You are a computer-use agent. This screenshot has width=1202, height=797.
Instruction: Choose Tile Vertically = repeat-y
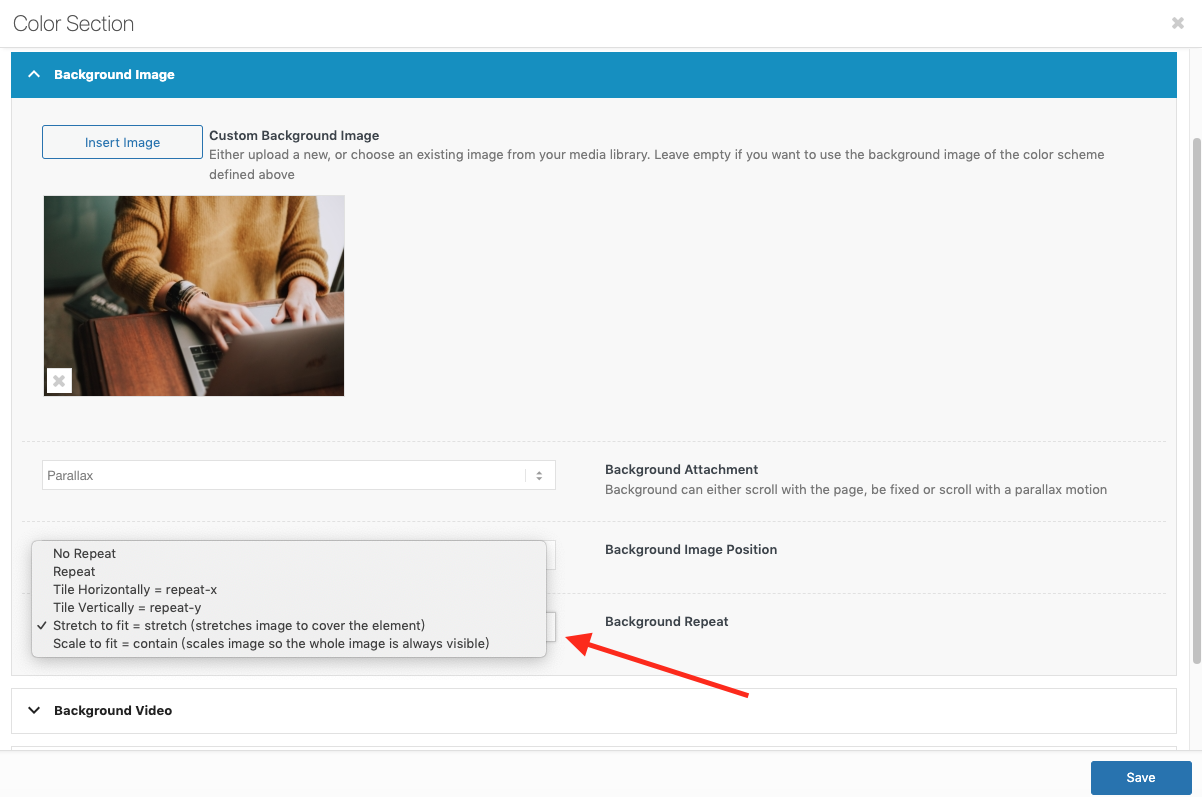click(289, 607)
